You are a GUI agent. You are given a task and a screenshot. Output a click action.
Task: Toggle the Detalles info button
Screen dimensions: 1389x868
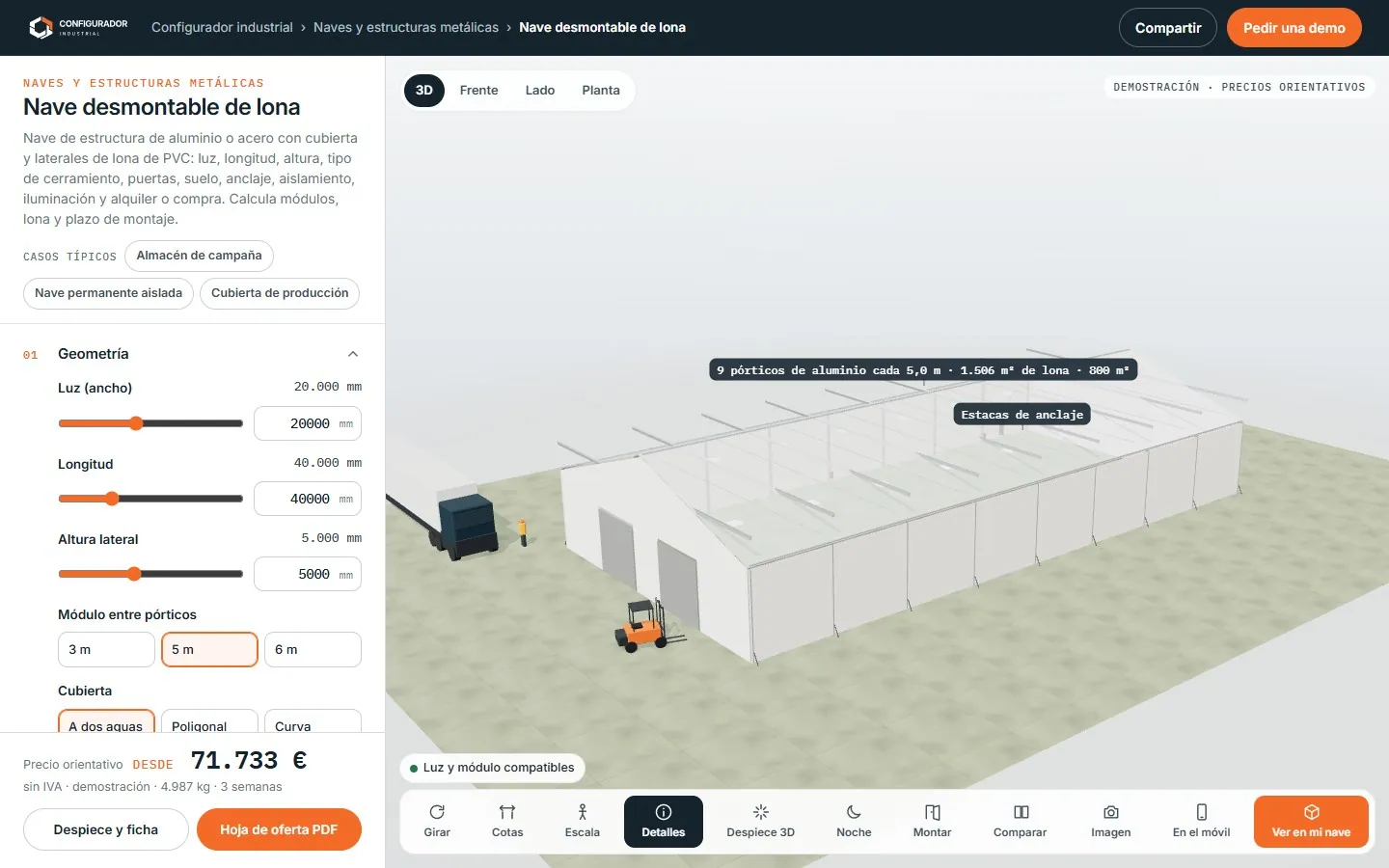[664, 822]
